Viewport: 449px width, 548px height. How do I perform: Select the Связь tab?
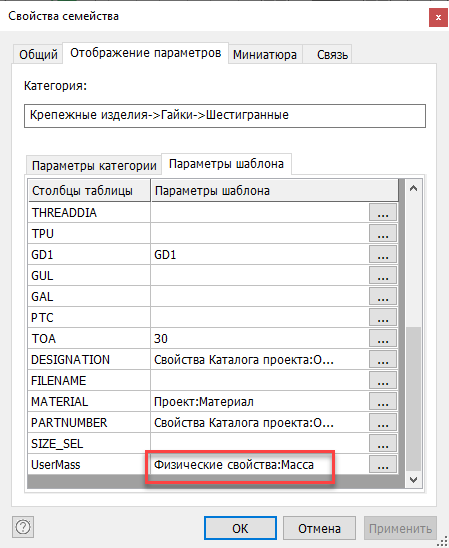(x=332, y=55)
